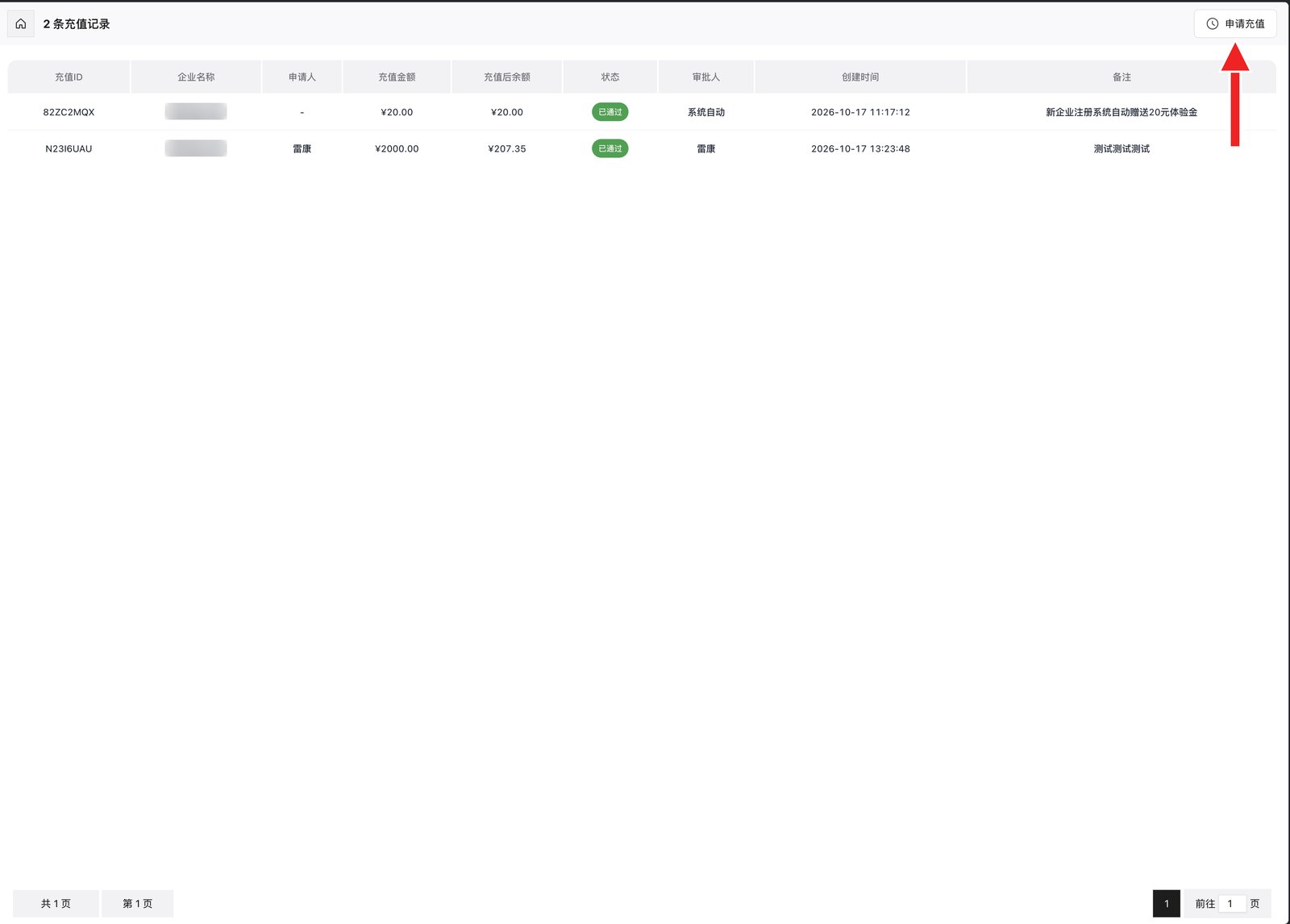Sort by 充值ID column header

(69, 77)
